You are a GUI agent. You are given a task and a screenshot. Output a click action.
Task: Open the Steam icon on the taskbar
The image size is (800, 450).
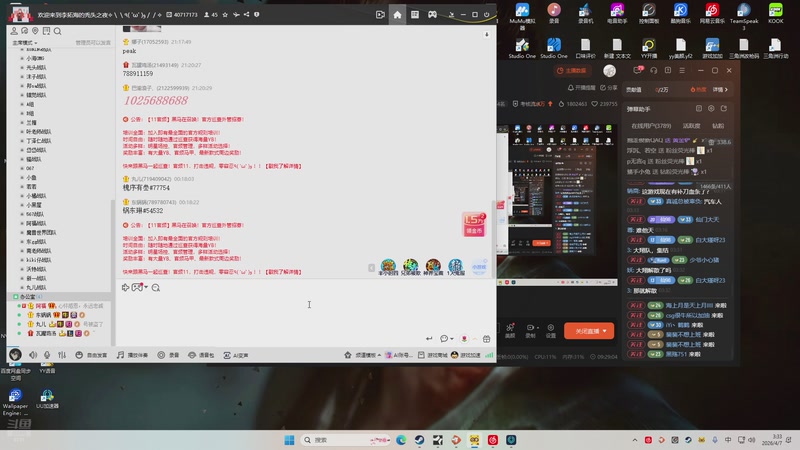pos(419,440)
